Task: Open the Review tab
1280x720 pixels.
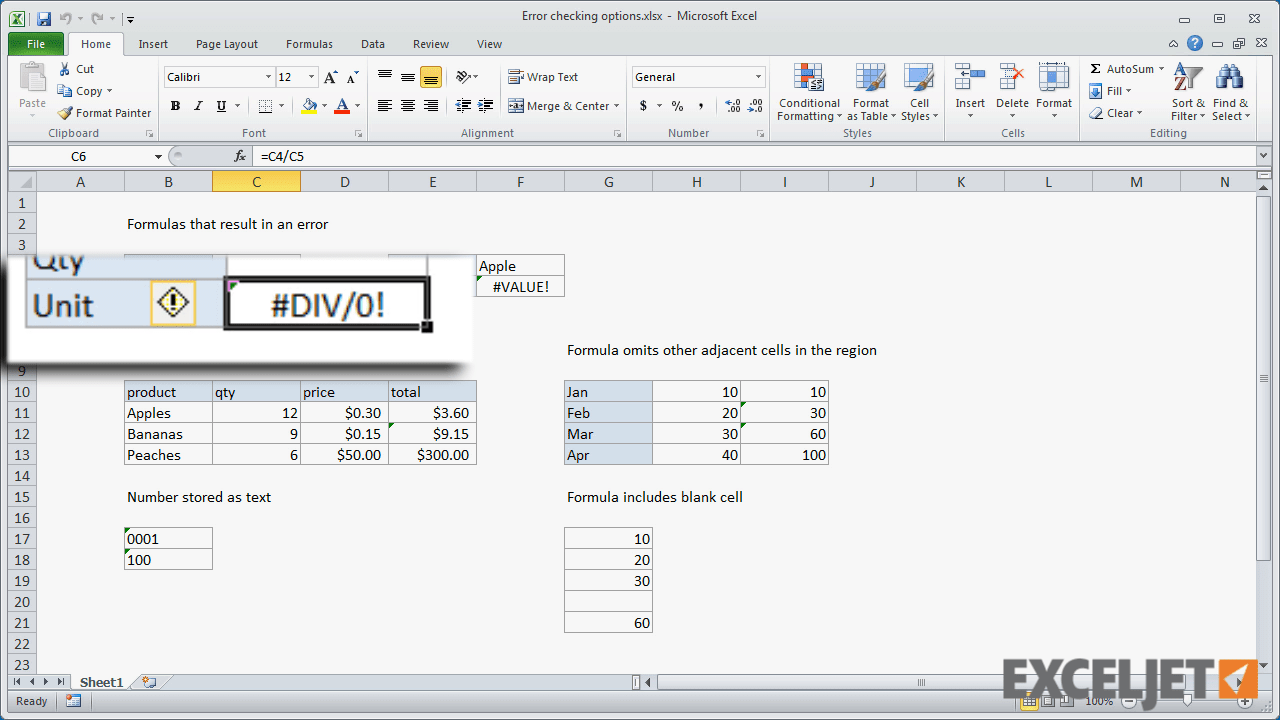Action: 430,44
